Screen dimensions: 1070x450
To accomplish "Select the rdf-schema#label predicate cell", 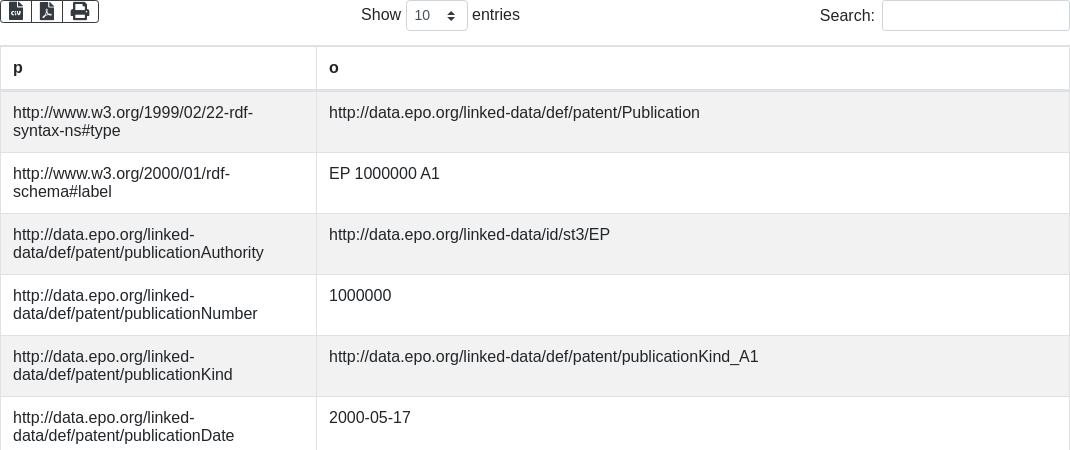I will [158, 183].
